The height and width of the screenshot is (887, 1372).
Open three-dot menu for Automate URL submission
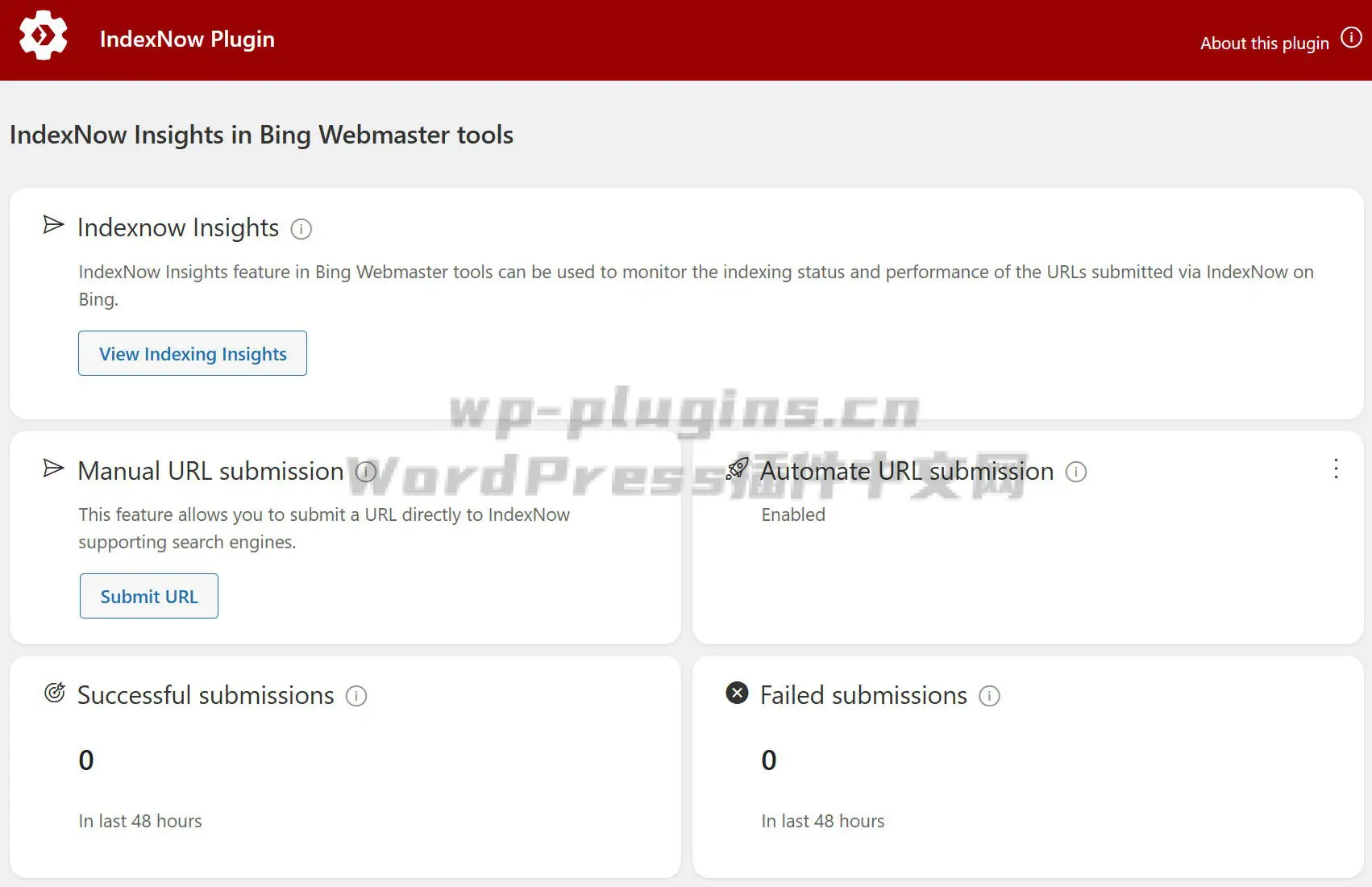(x=1336, y=469)
